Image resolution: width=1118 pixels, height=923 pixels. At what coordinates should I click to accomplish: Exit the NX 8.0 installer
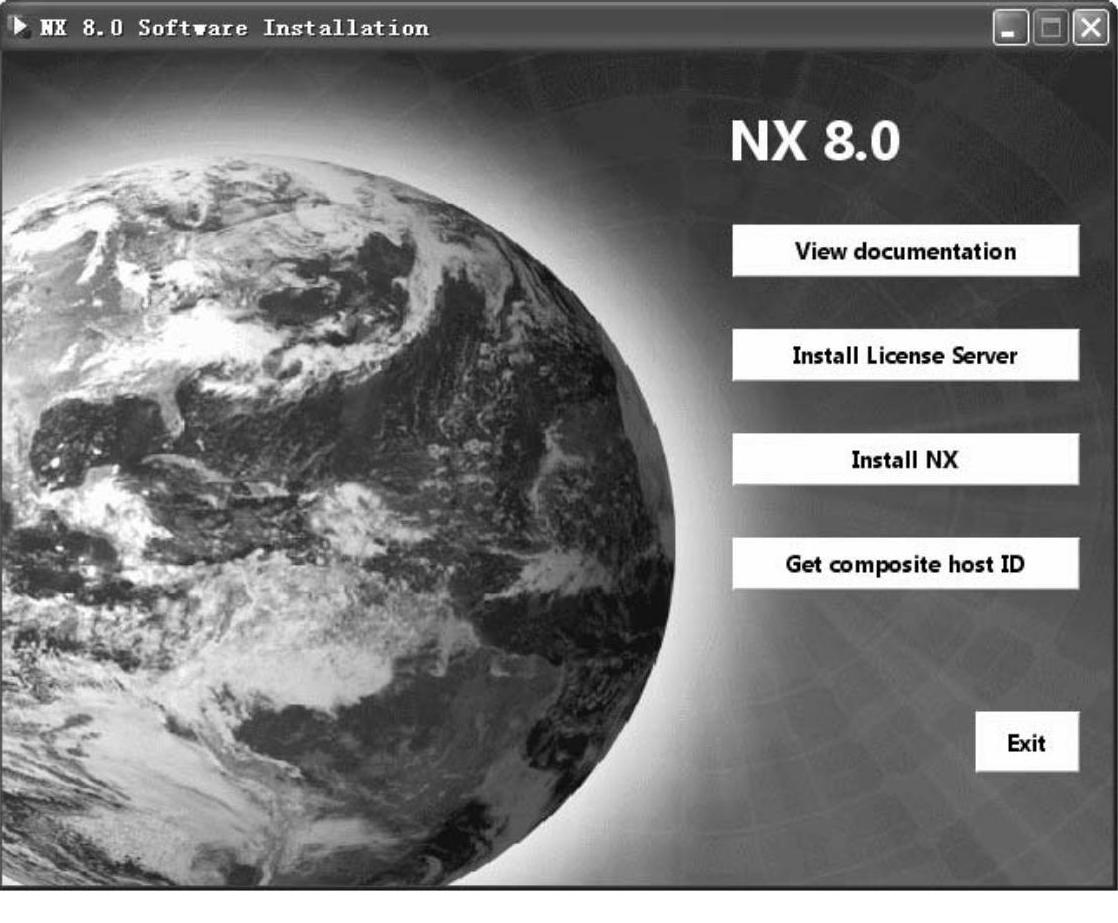1027,741
